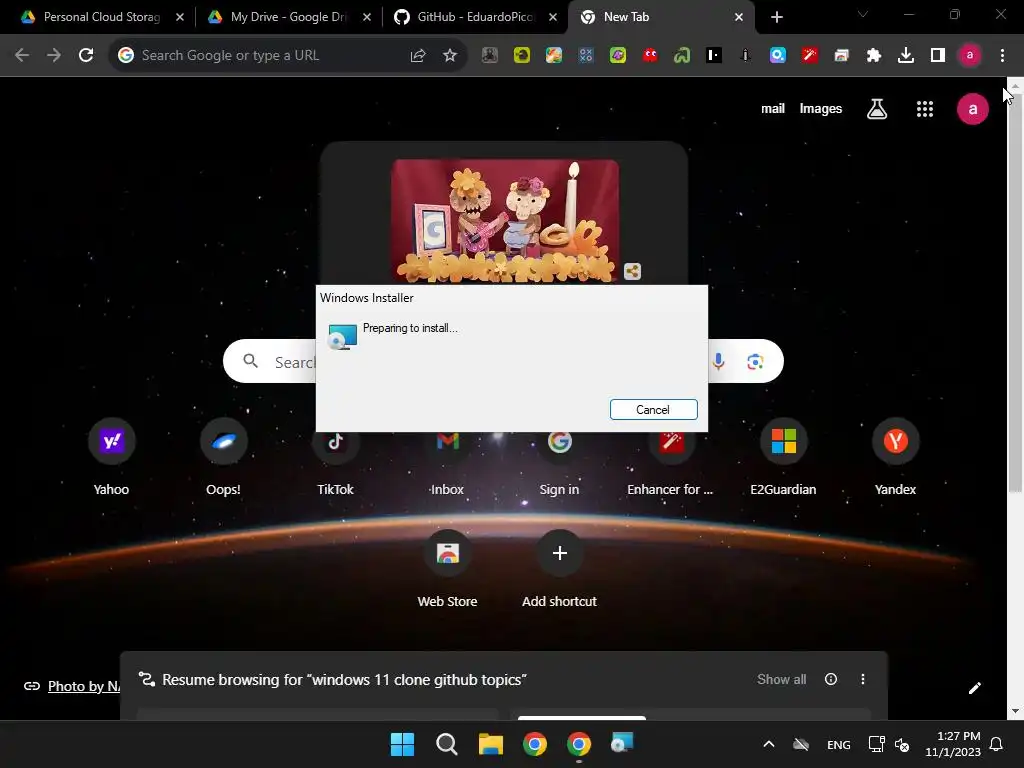Screen dimensions: 1024x768
Task: Customize this page with the pencil icon
Action: point(974,688)
